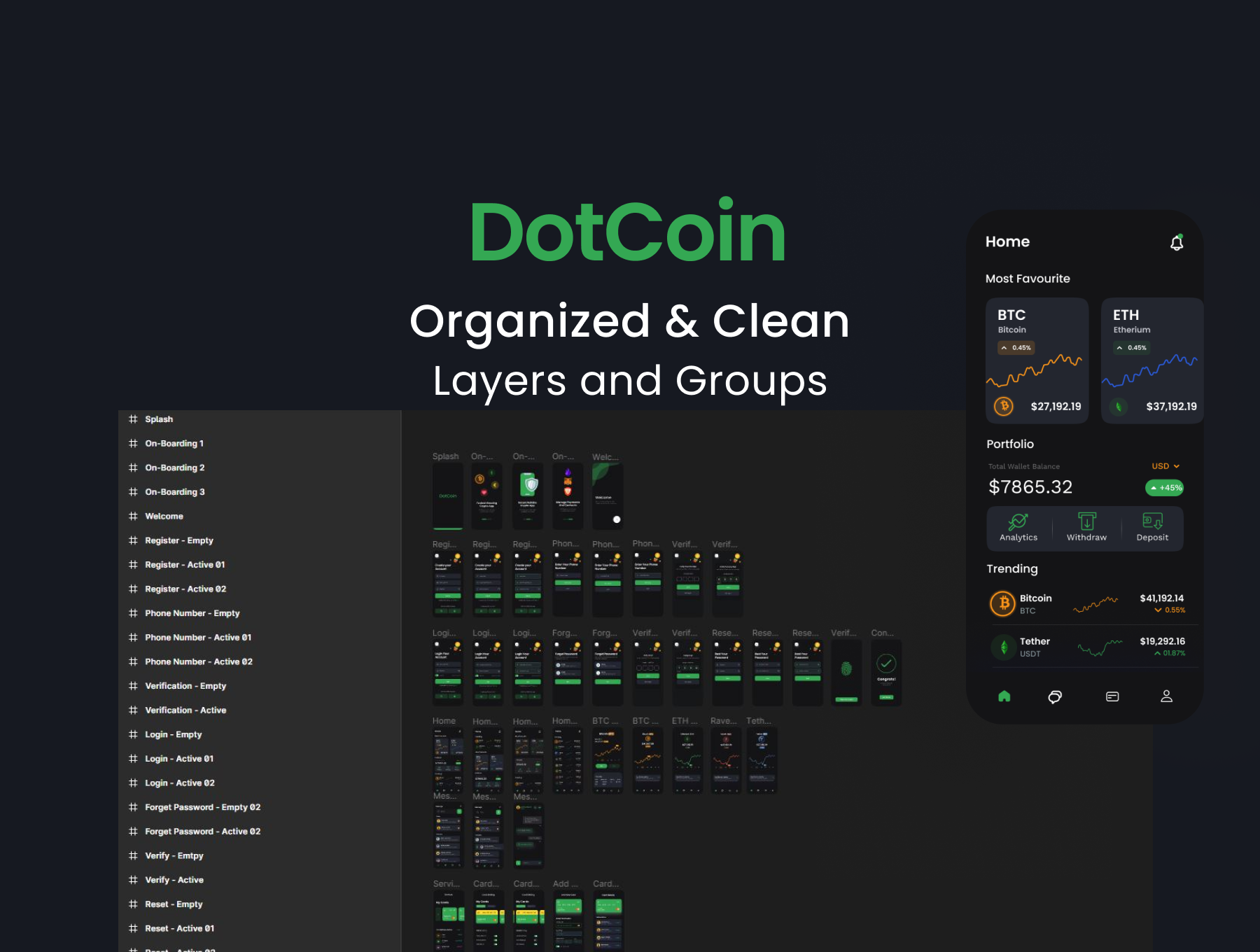Click the Splash artboard thumbnail
This screenshot has height=952, width=1260.
tap(447, 496)
